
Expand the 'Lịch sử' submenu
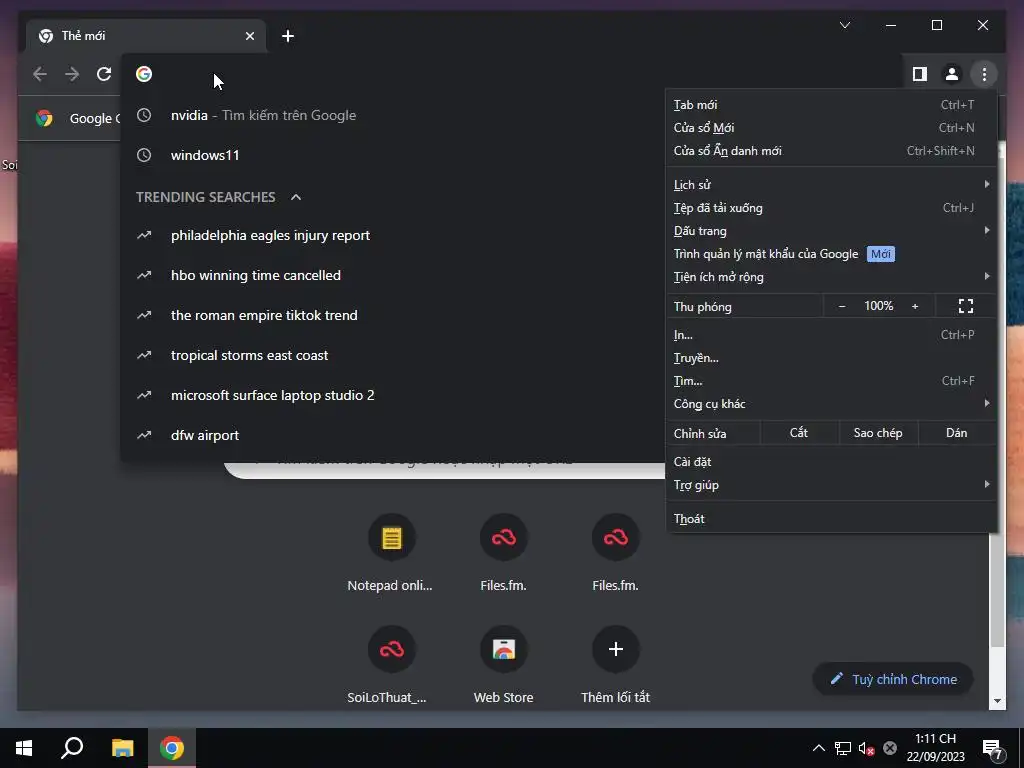coord(831,185)
